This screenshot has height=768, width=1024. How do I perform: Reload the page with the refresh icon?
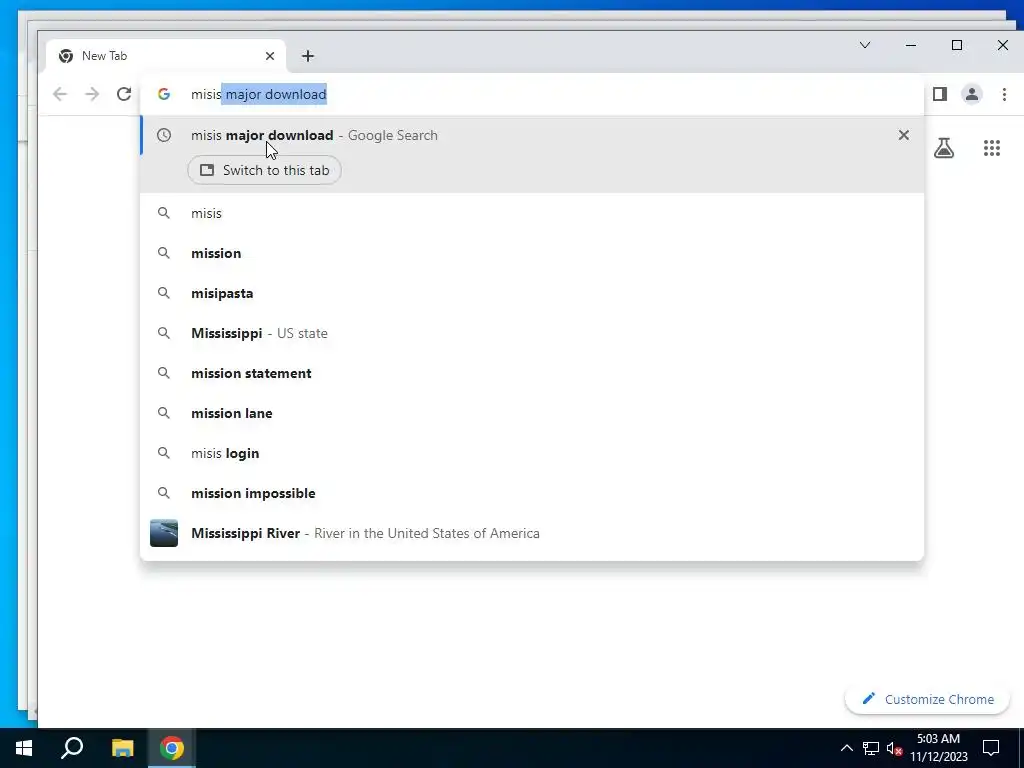(123, 94)
